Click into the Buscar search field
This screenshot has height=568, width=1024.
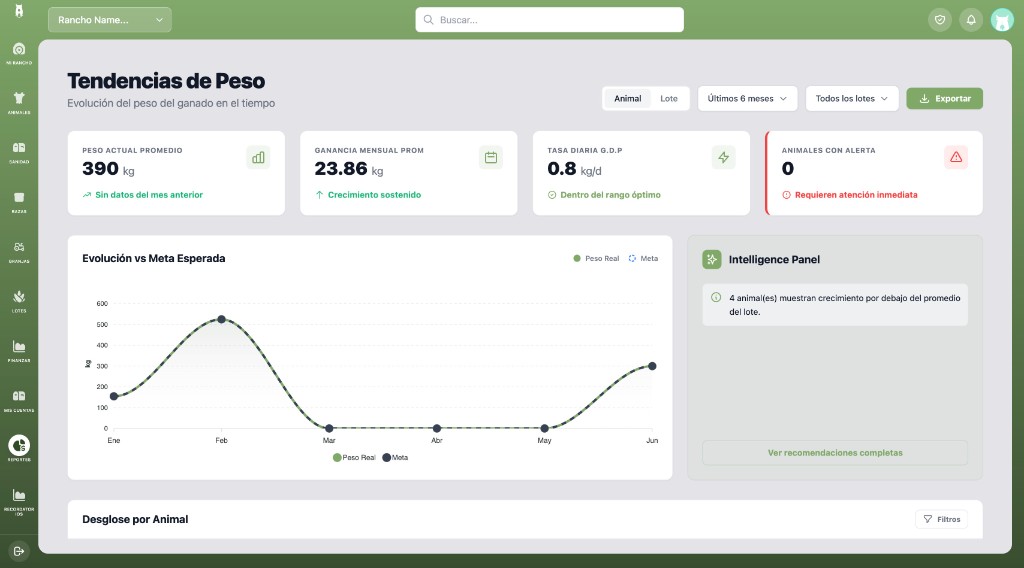pyautogui.click(x=550, y=20)
